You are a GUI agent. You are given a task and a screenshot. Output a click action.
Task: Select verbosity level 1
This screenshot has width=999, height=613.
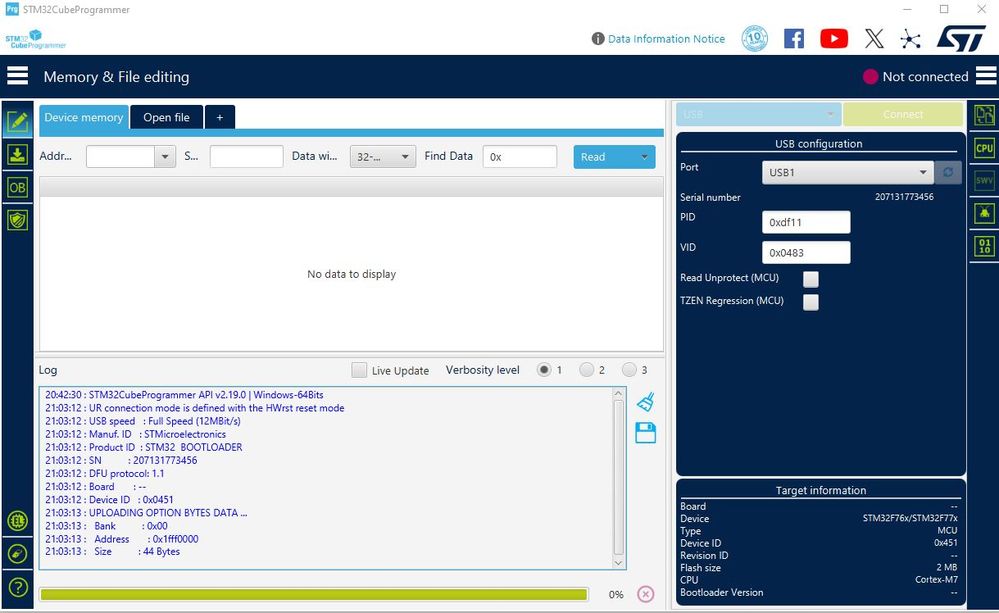click(x=544, y=370)
